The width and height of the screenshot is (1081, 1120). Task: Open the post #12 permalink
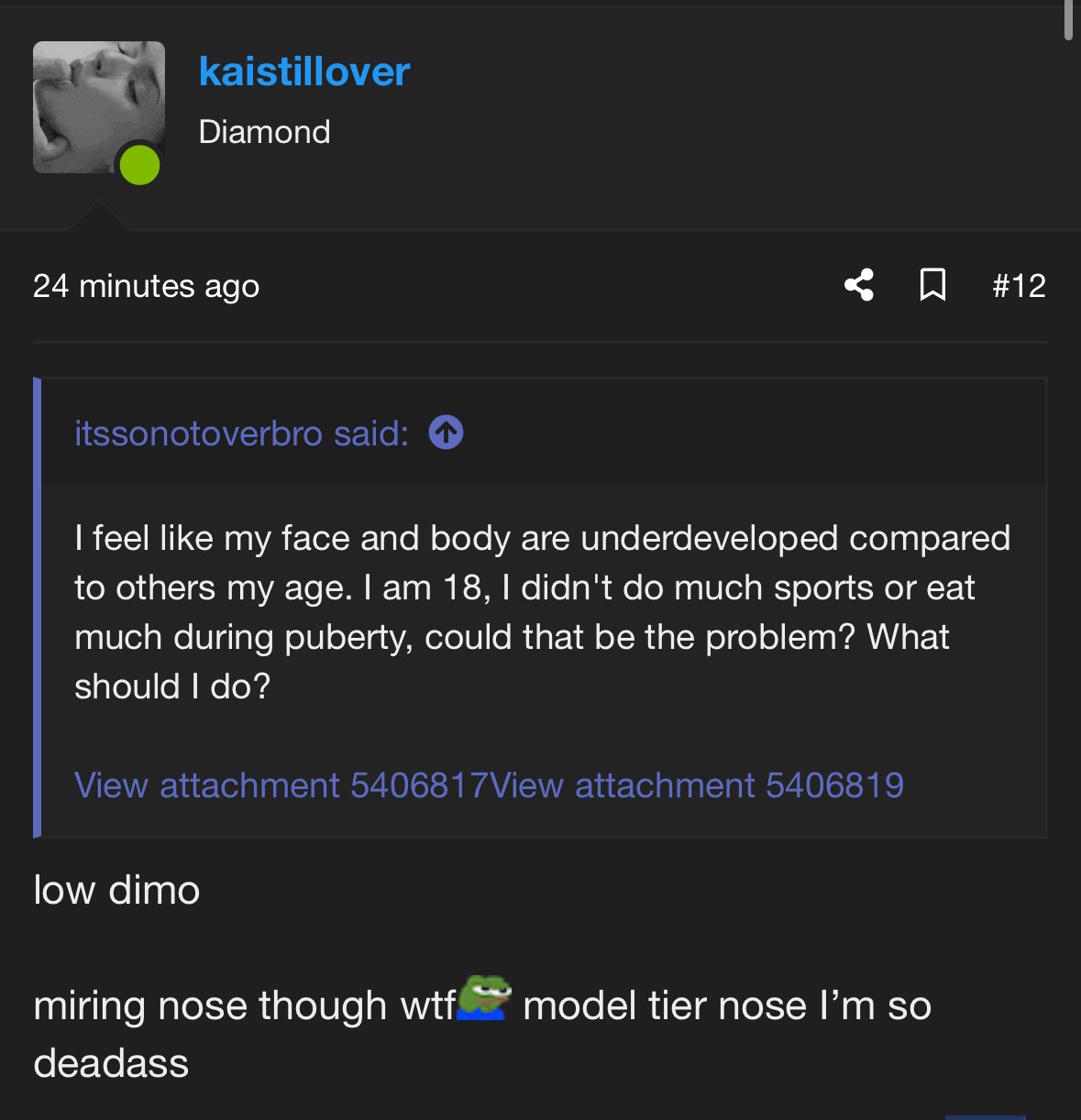click(x=1019, y=286)
